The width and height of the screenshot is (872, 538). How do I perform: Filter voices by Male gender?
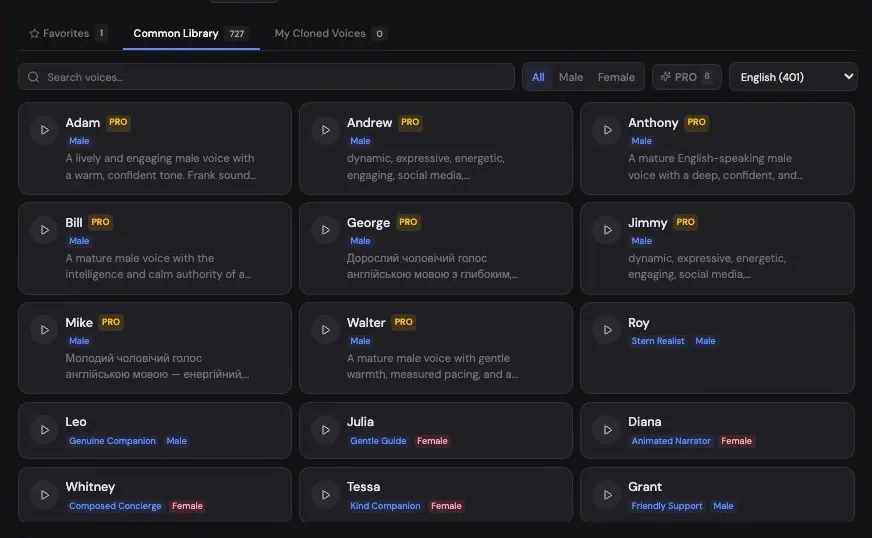point(571,77)
